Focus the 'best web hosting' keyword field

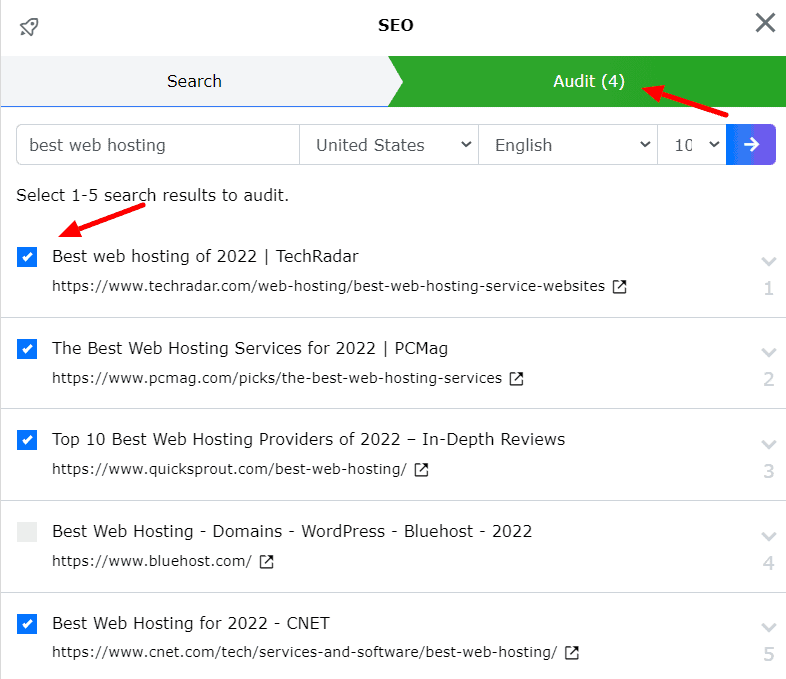158,145
